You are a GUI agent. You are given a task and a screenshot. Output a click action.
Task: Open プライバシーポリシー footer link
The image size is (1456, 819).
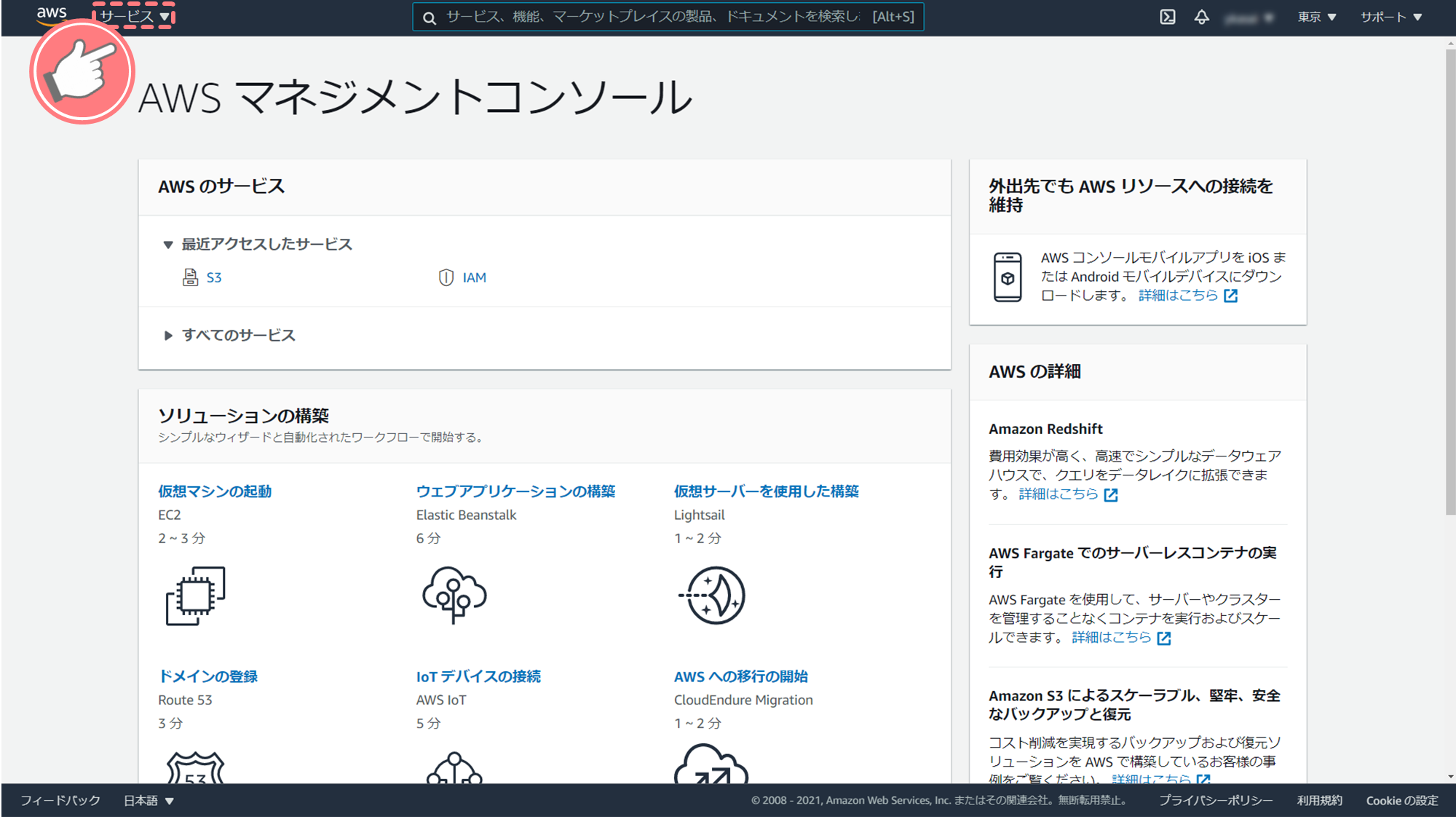[x=1216, y=801]
